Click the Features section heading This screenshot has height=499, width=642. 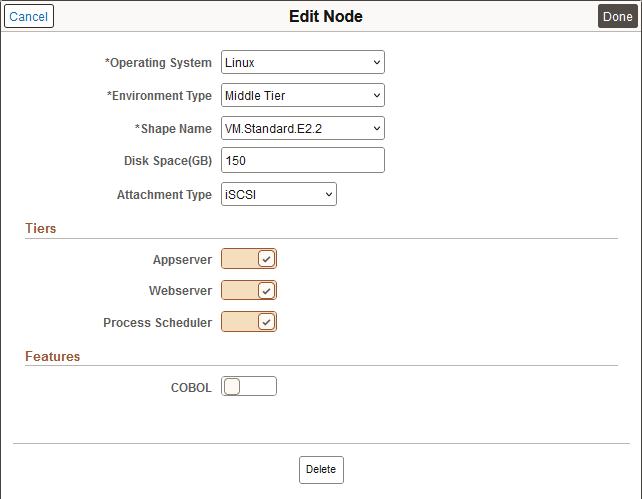pos(52,356)
